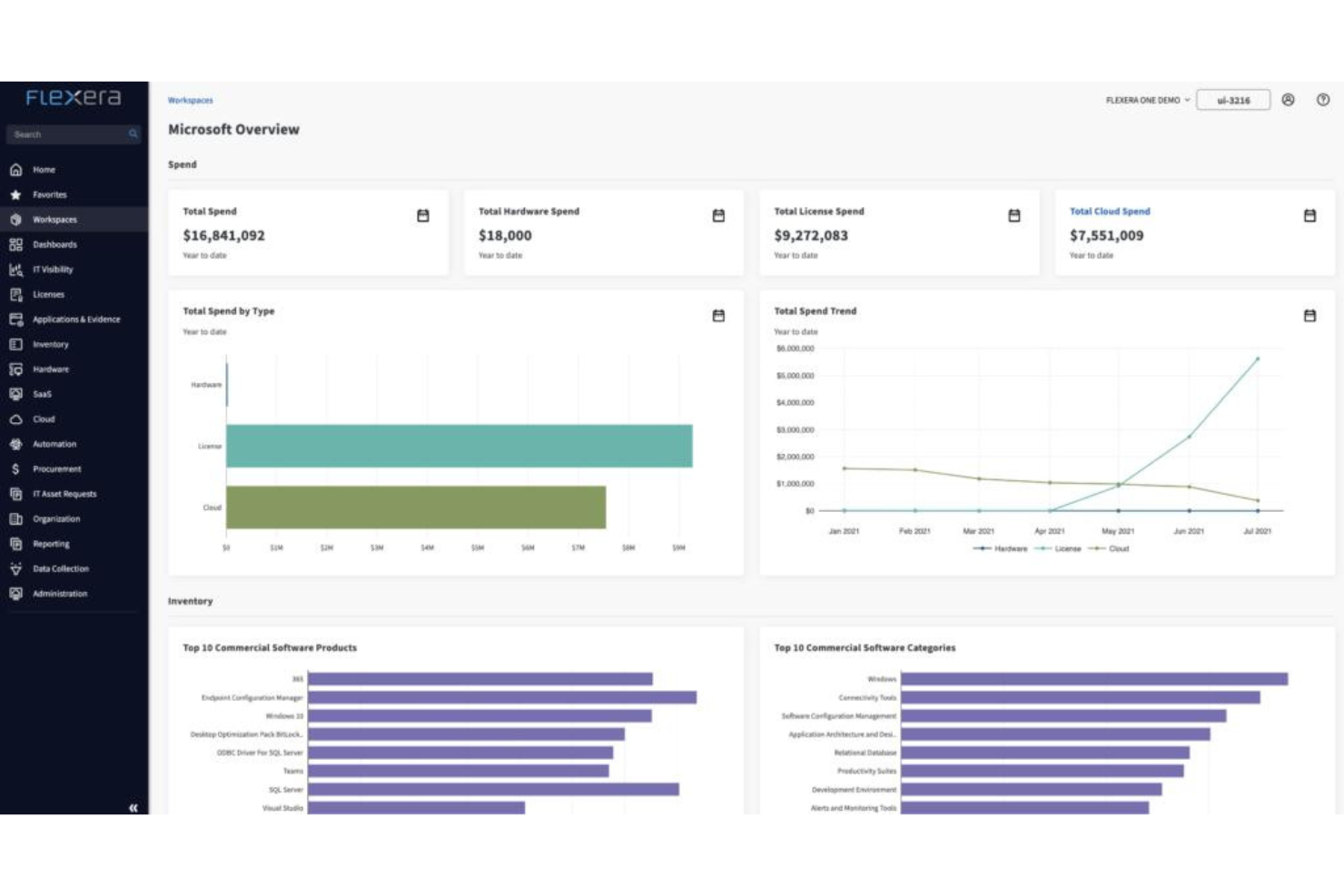Open the calendar icon on Total Spend card

(x=421, y=215)
